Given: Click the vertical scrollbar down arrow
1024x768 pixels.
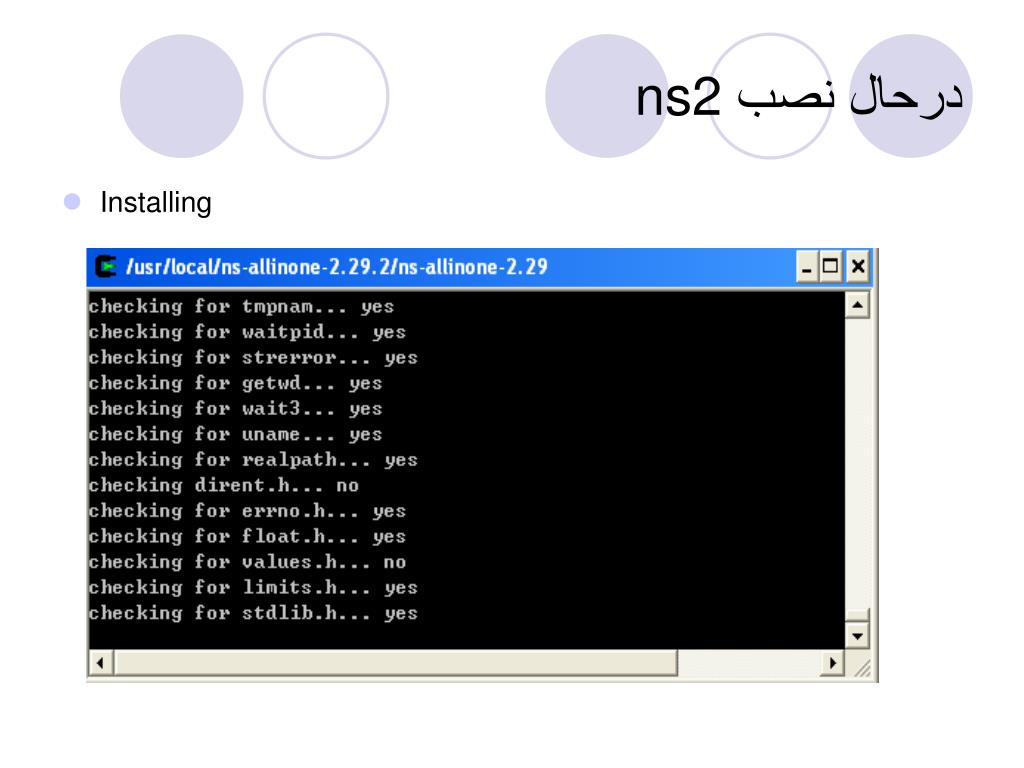Looking at the screenshot, I should click(x=857, y=635).
